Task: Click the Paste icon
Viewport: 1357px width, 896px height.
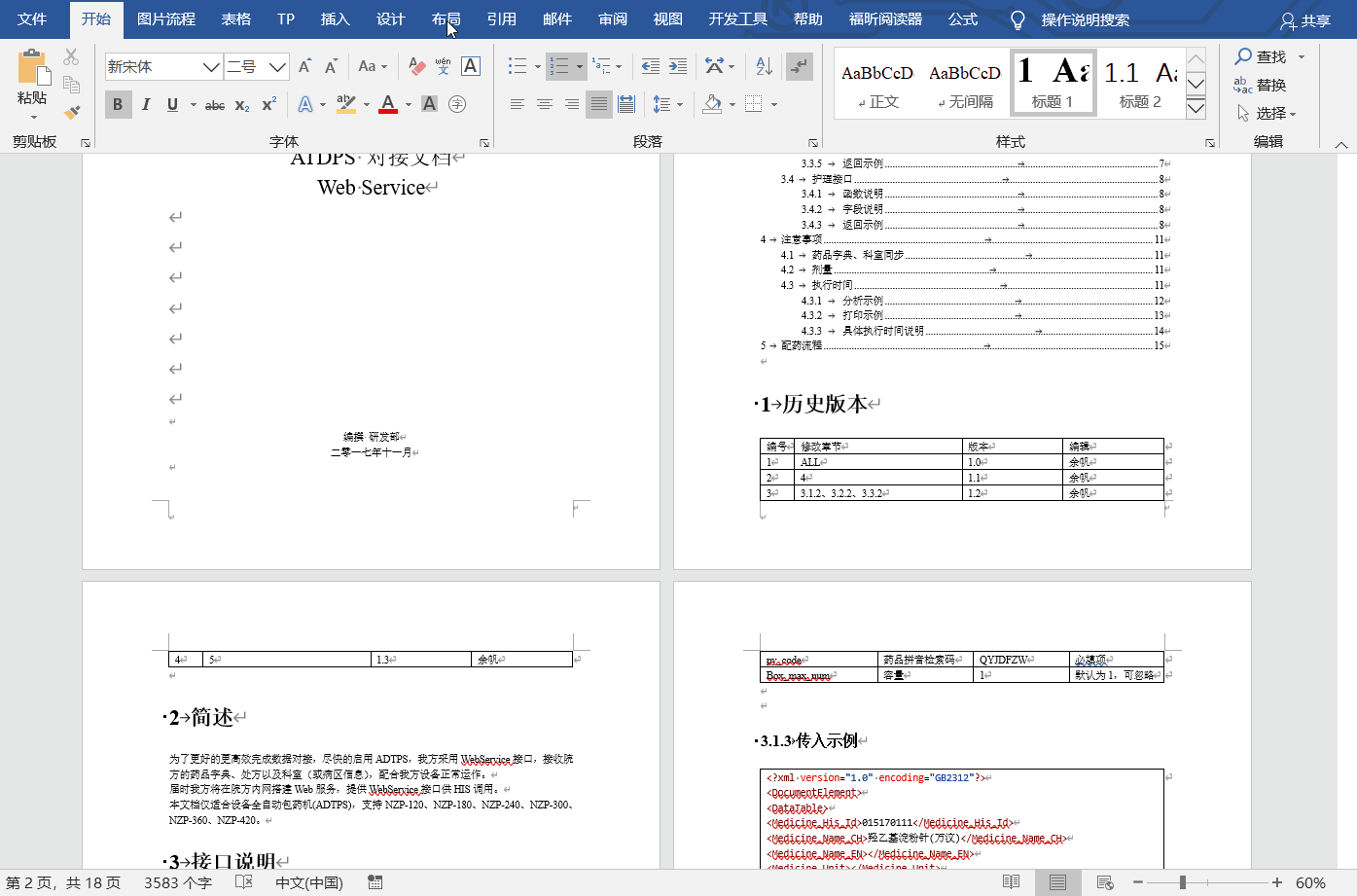Action: pos(32,68)
